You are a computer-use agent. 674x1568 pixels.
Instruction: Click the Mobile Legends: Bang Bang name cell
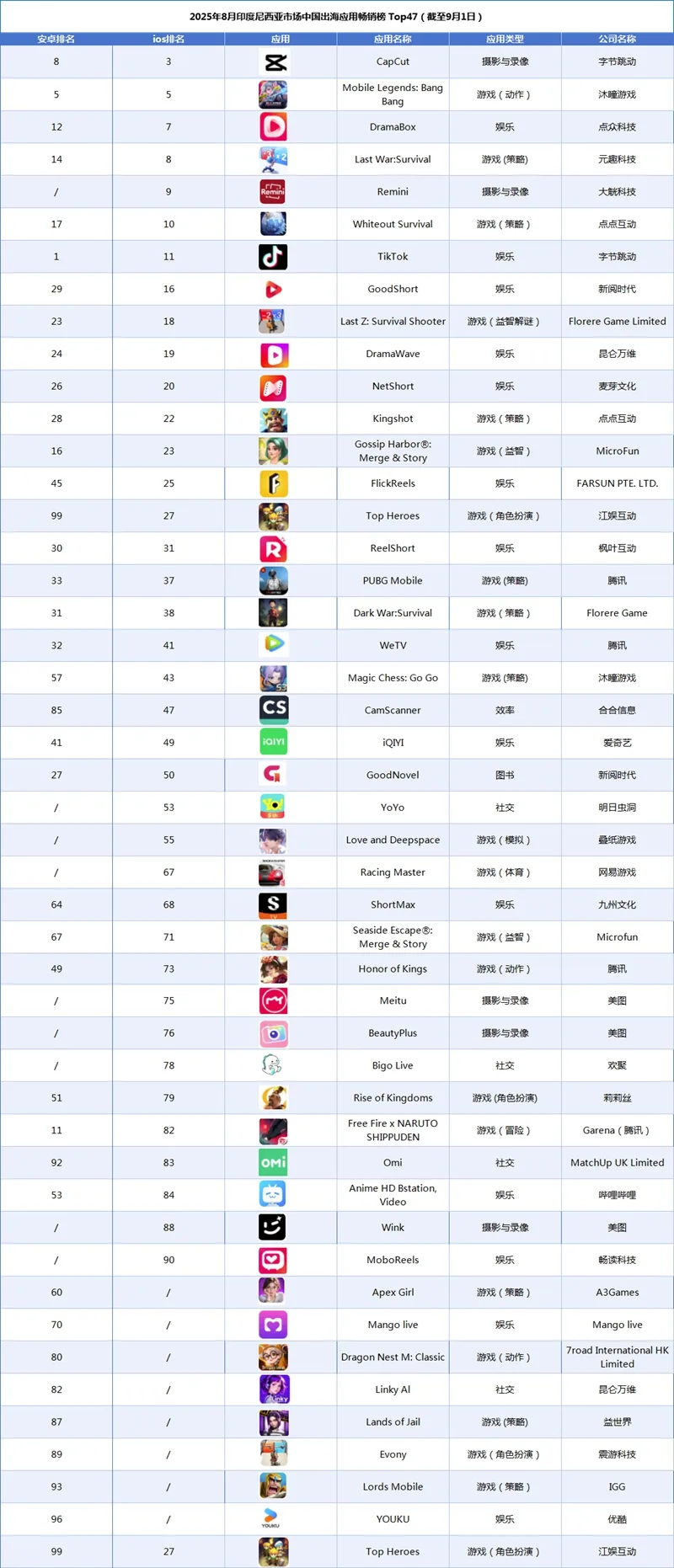point(393,94)
